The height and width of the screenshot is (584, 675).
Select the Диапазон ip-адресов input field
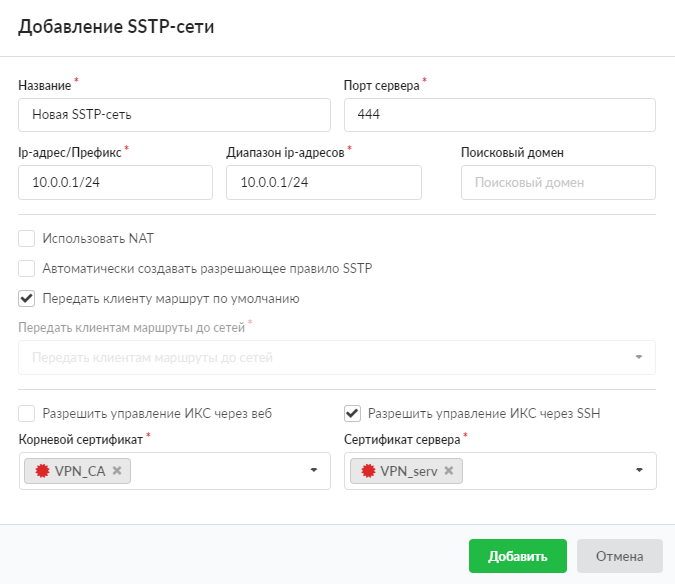[324, 182]
